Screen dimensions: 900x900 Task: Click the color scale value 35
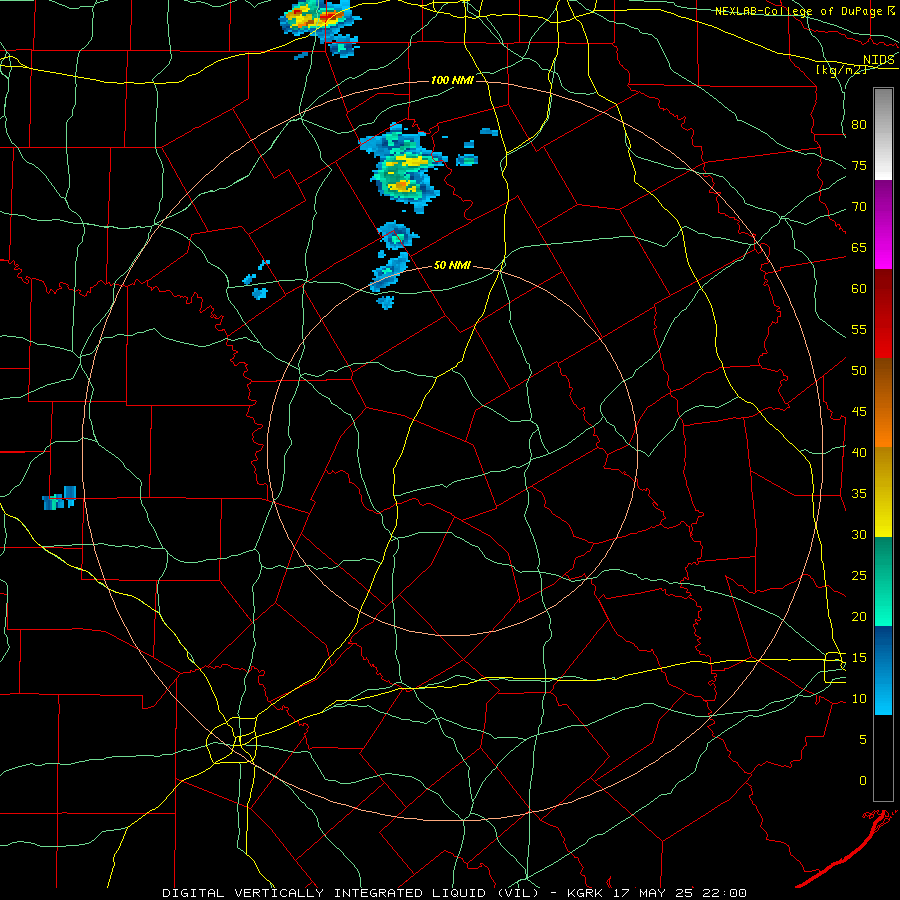pos(859,494)
